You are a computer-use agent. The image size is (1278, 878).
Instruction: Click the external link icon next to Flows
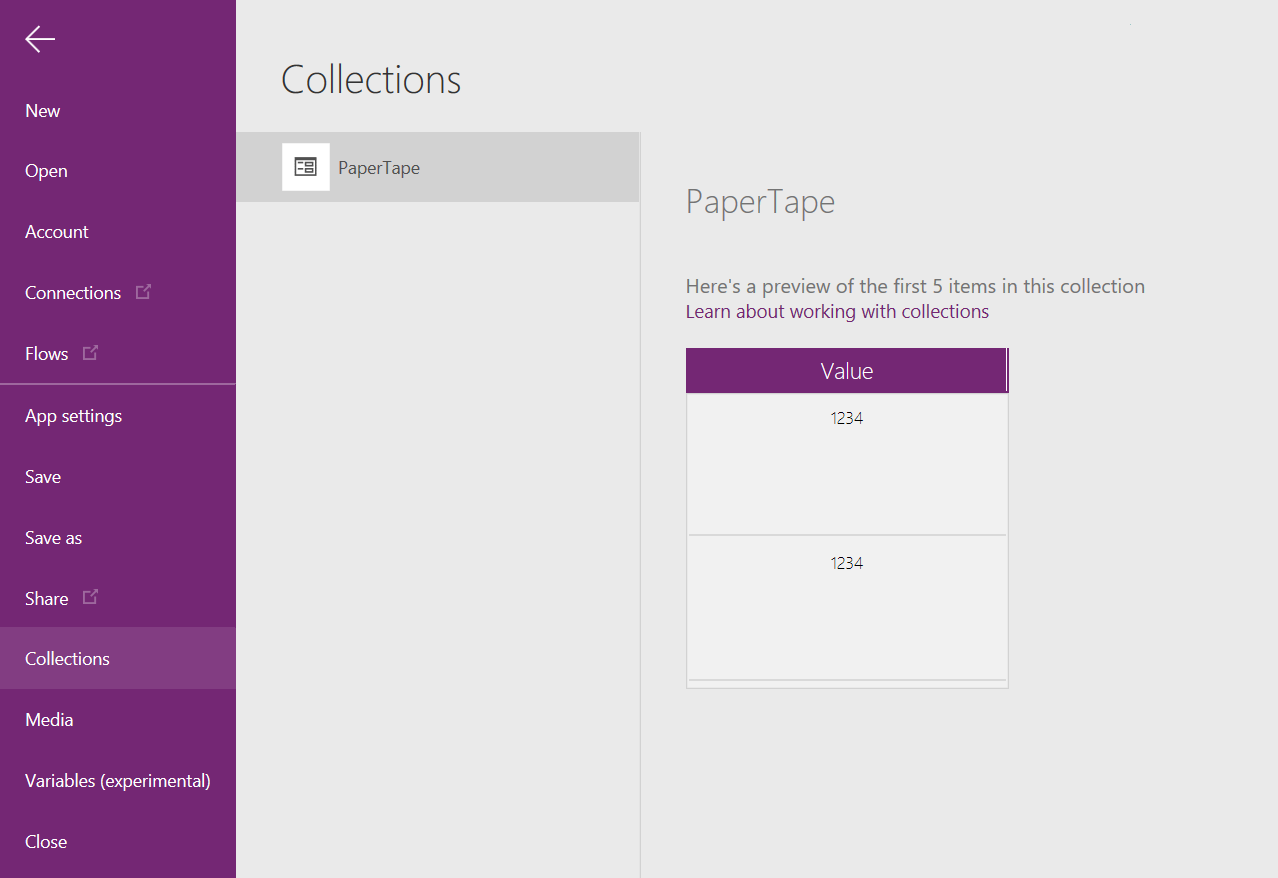(90, 352)
